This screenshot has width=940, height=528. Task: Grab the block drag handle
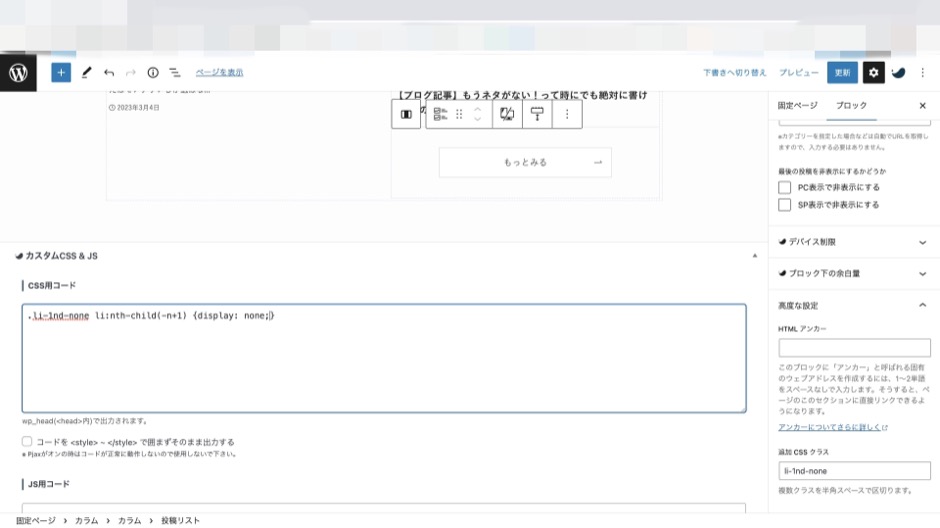pyautogui.click(x=459, y=114)
